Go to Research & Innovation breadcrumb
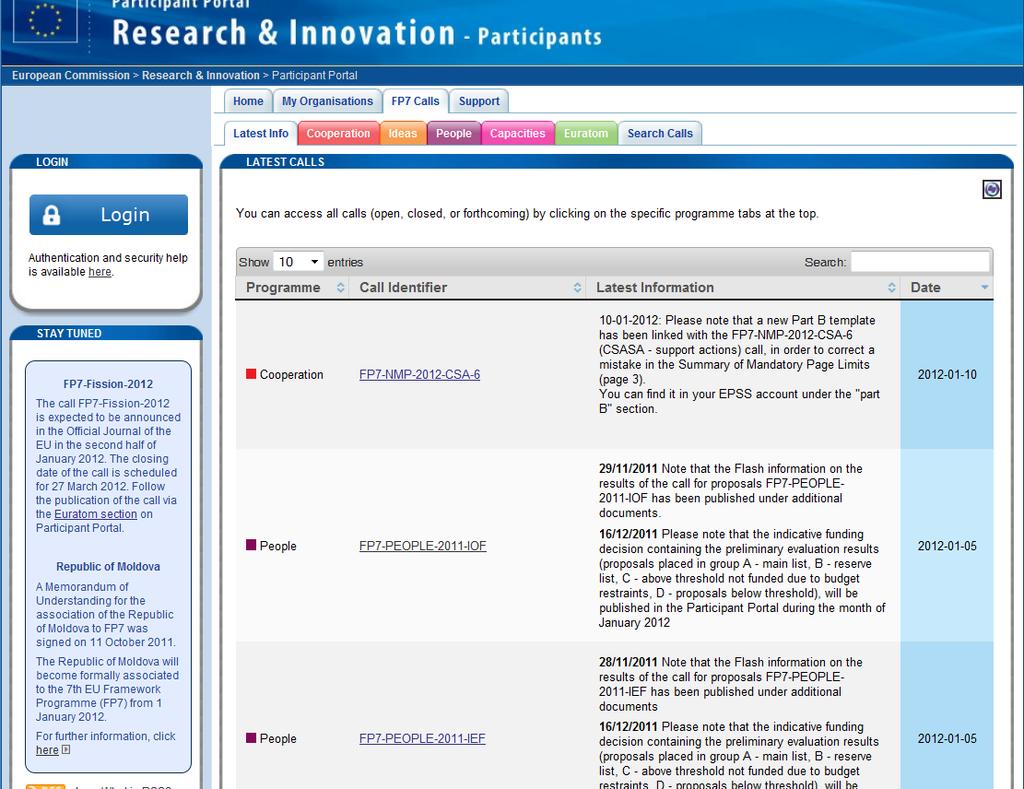The height and width of the screenshot is (789, 1024). click(200, 75)
